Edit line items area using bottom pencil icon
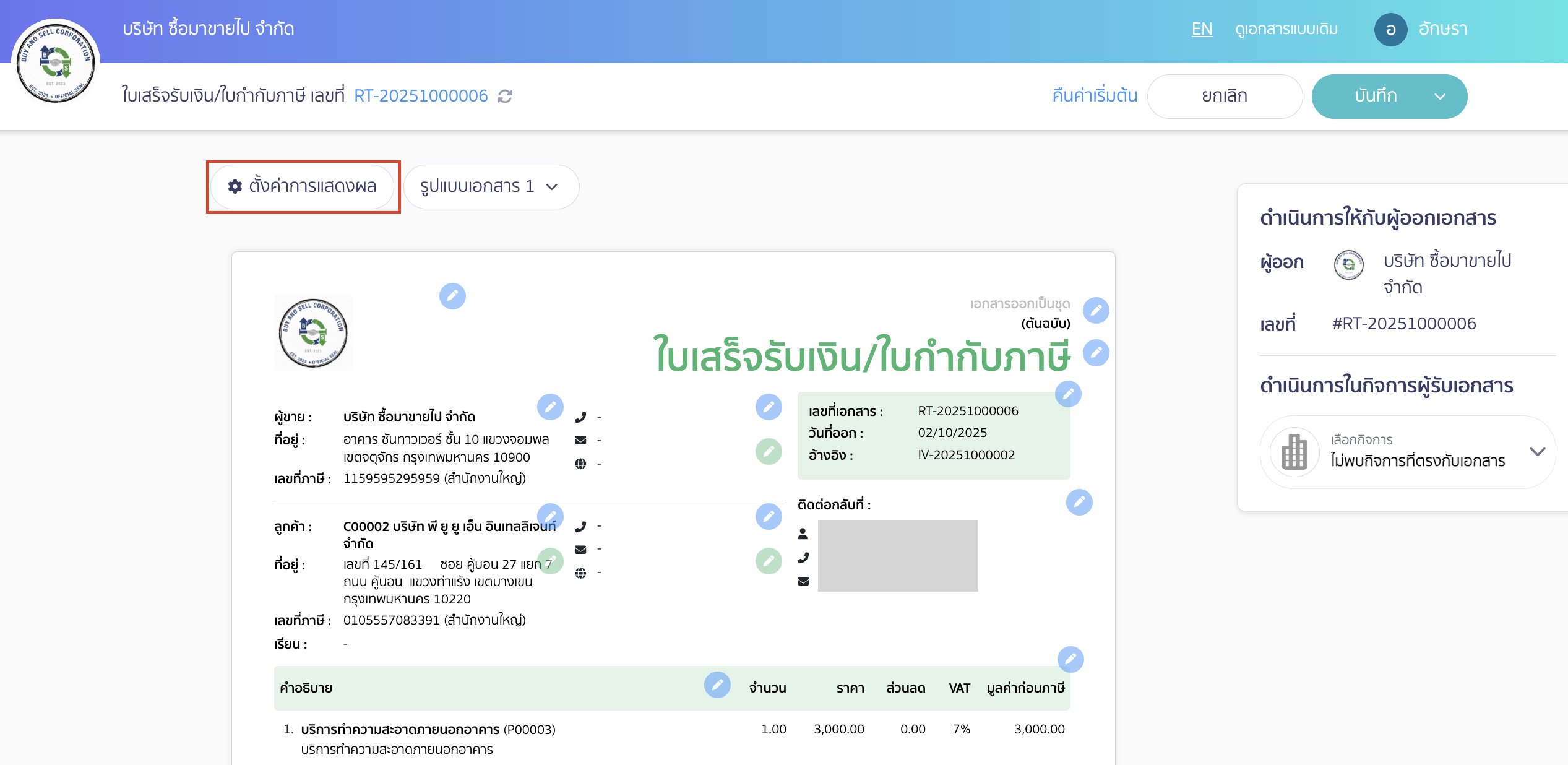The image size is (1568, 765). (1071, 660)
